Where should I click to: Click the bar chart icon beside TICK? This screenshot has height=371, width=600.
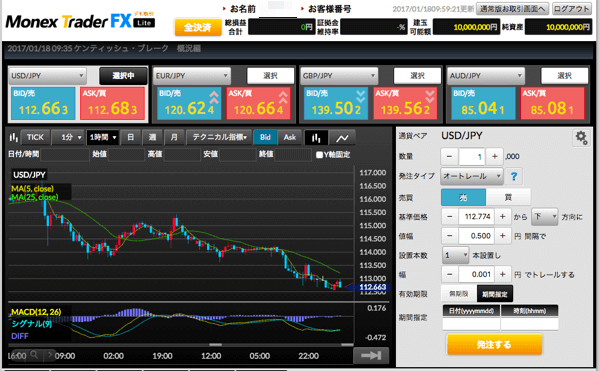pos(14,137)
